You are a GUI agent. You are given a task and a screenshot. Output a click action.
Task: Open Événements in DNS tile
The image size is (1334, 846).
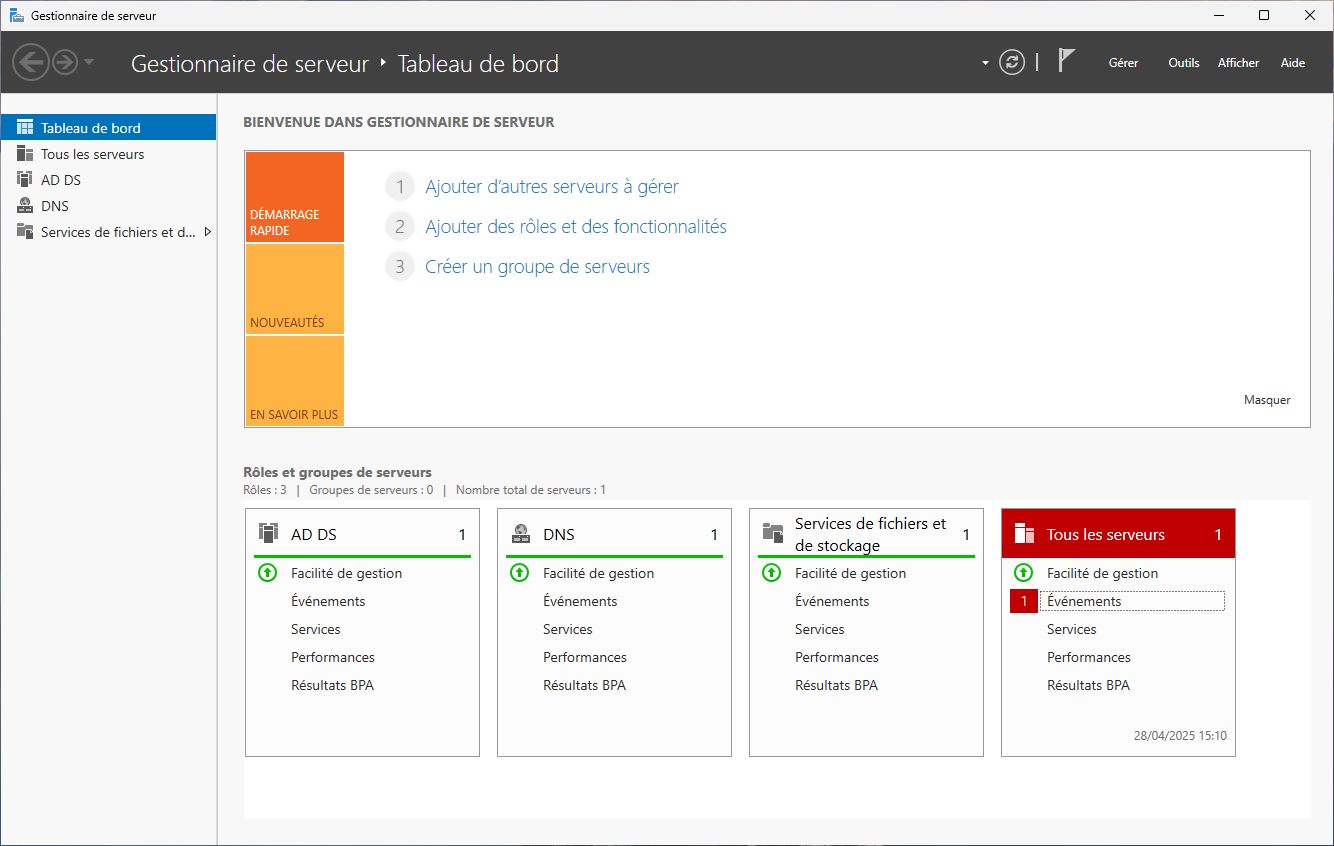(x=580, y=601)
